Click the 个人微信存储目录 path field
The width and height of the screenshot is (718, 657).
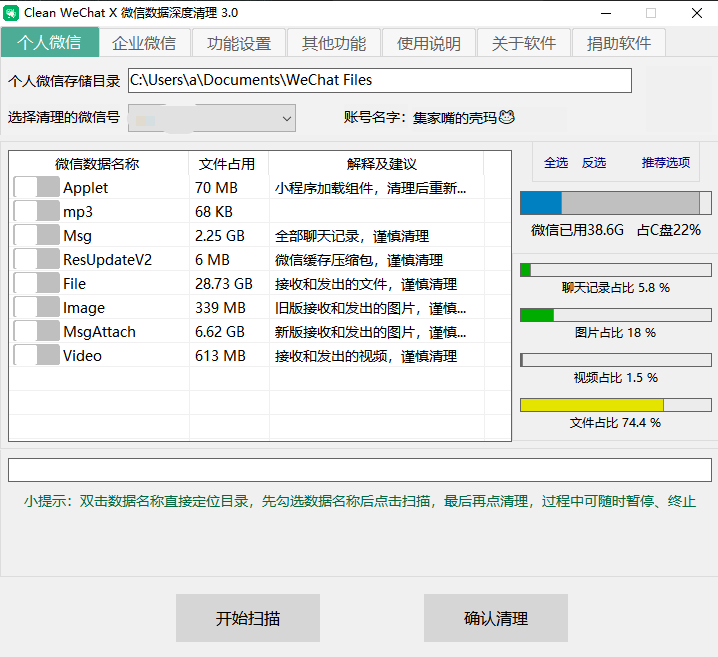[x=380, y=81]
